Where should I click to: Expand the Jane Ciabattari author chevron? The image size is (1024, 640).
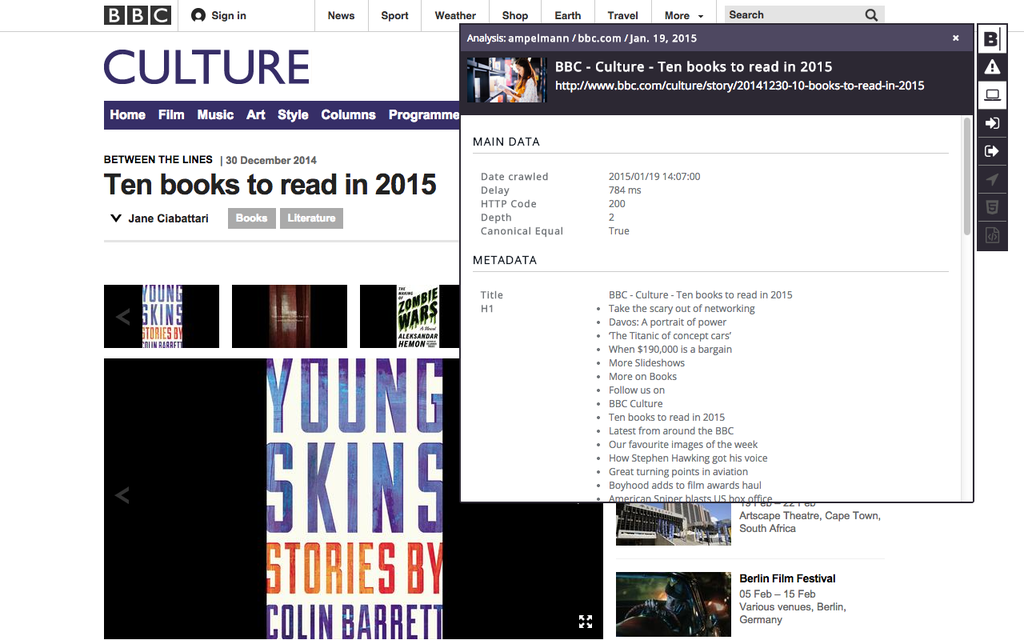(116, 218)
